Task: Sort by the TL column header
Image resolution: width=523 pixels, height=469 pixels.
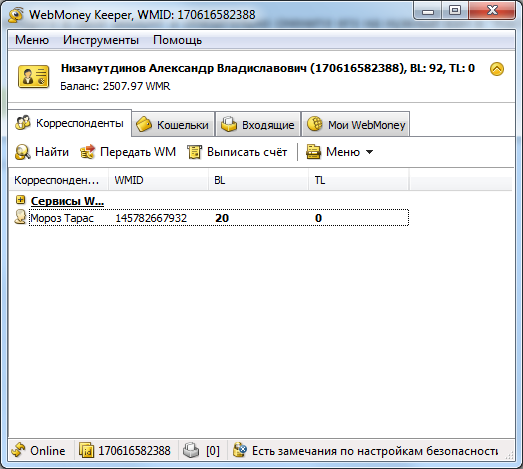Action: [359, 180]
